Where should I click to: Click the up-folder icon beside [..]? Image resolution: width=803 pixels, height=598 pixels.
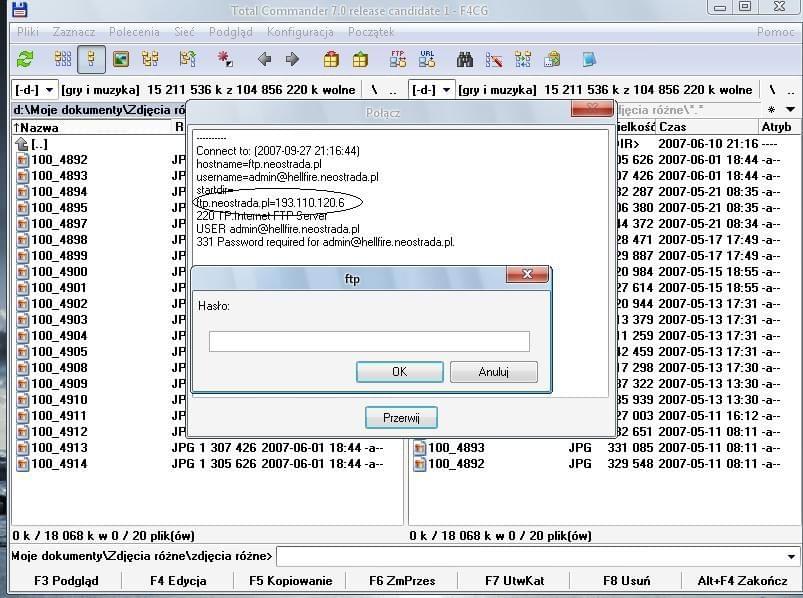[x=22, y=144]
